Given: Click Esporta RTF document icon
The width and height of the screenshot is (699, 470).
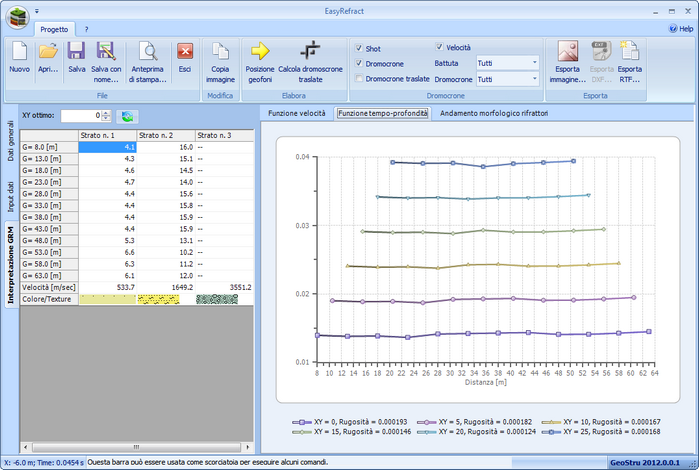Looking at the screenshot, I should [x=629, y=51].
